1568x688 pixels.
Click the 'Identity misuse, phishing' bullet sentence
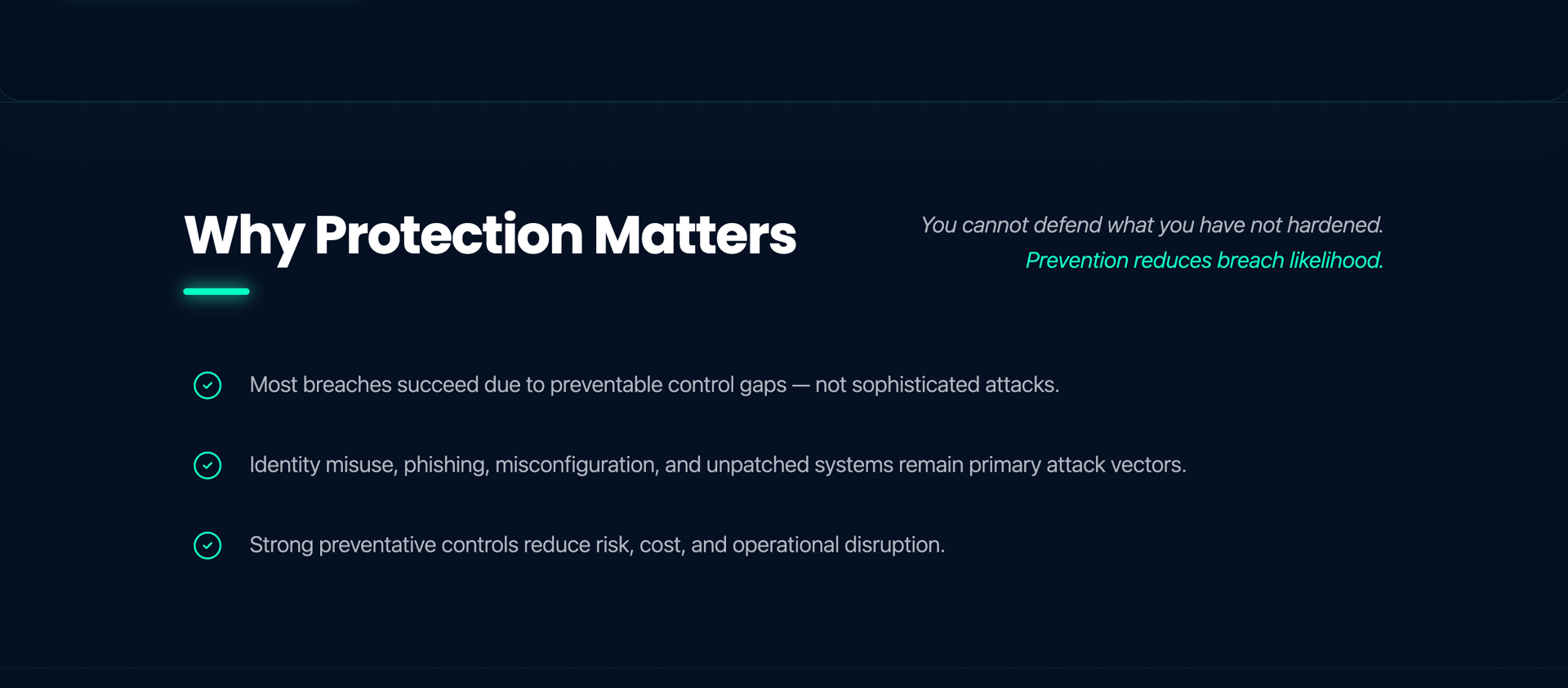pyautogui.click(x=717, y=465)
